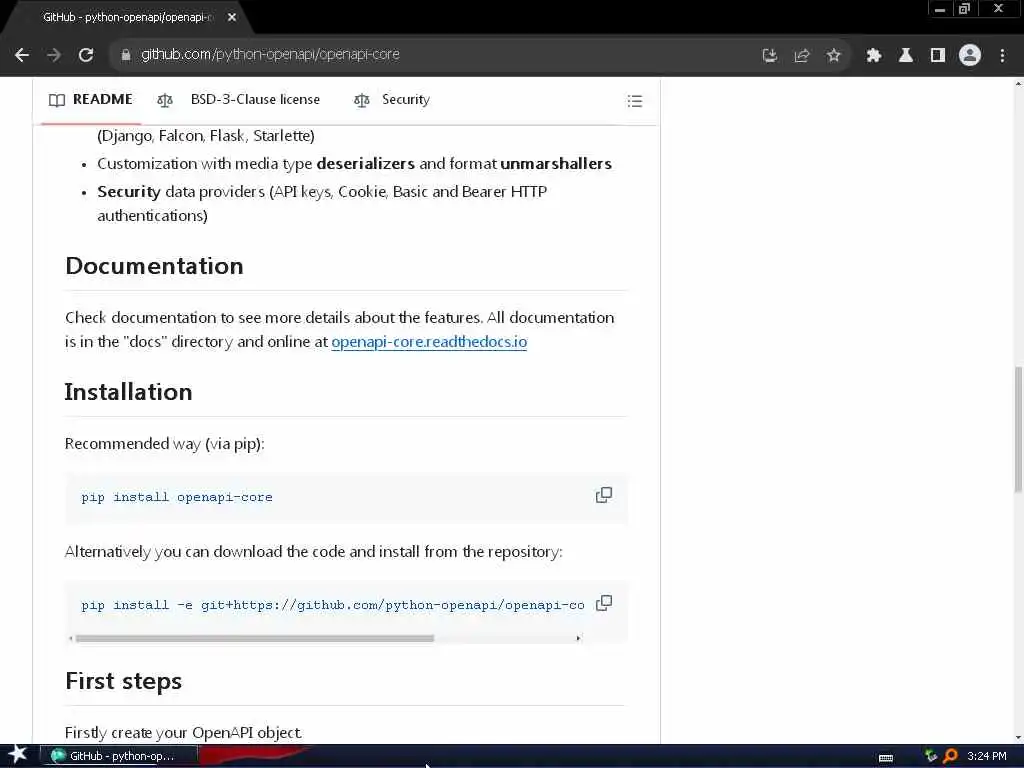Click the code block scroll left arrow
Viewport: 1024px width, 768px height.
[x=71, y=639]
